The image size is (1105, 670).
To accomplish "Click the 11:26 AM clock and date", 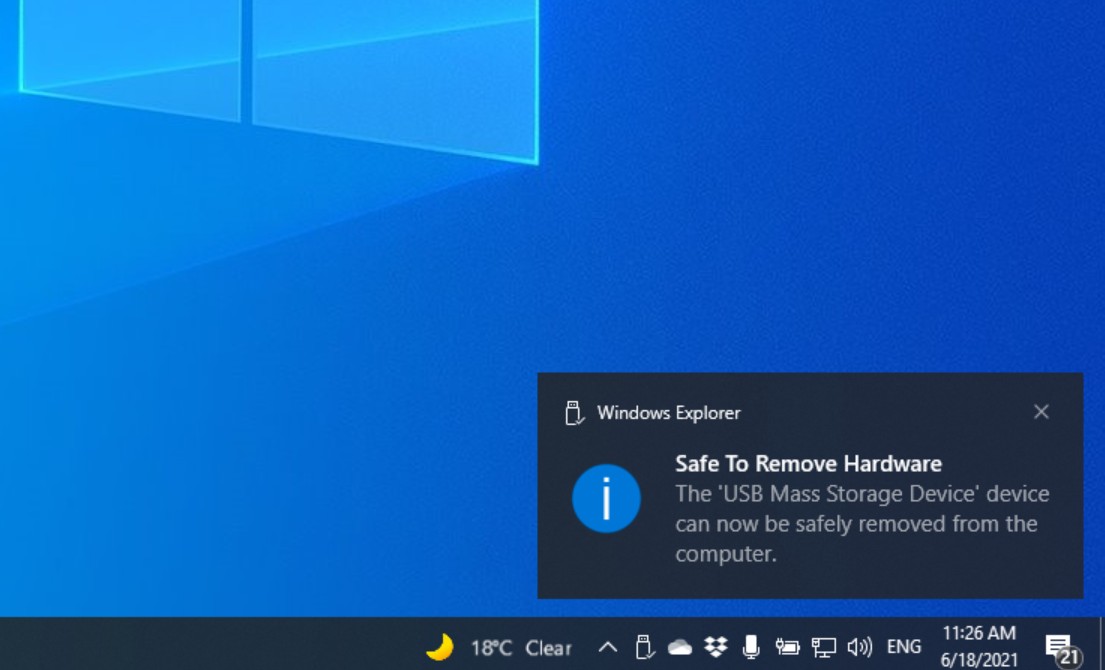I will tap(979, 646).
